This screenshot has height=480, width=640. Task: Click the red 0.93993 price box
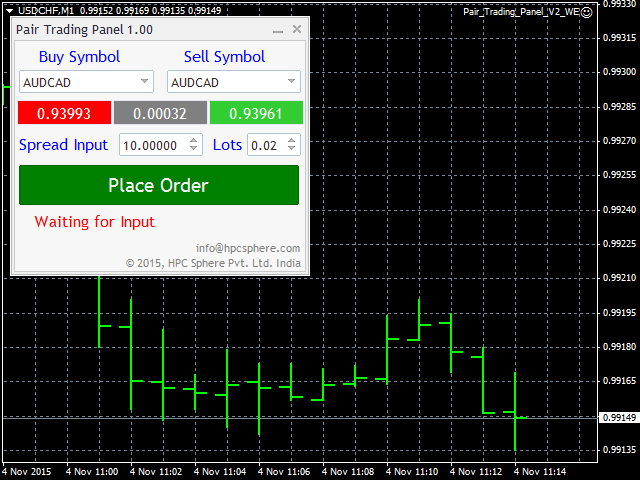pos(64,113)
